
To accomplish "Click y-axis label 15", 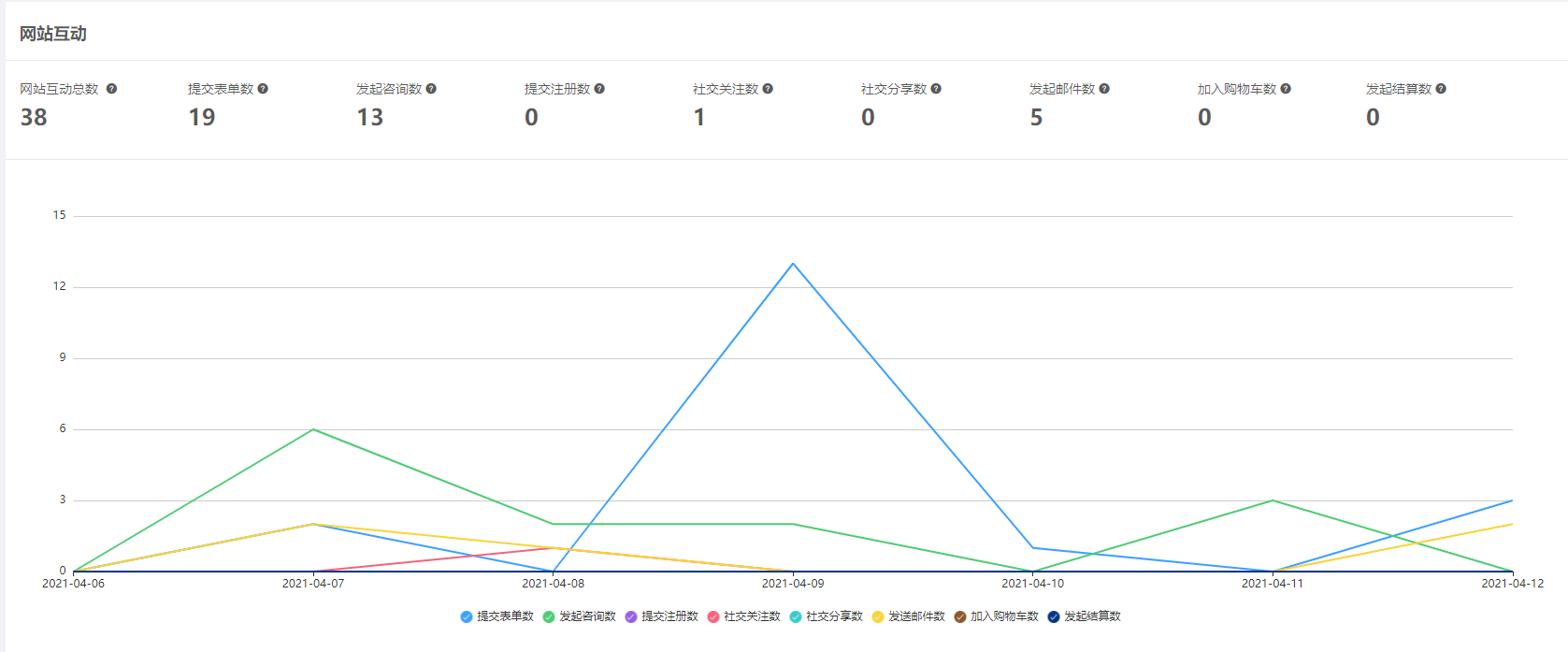I will click(x=60, y=215).
